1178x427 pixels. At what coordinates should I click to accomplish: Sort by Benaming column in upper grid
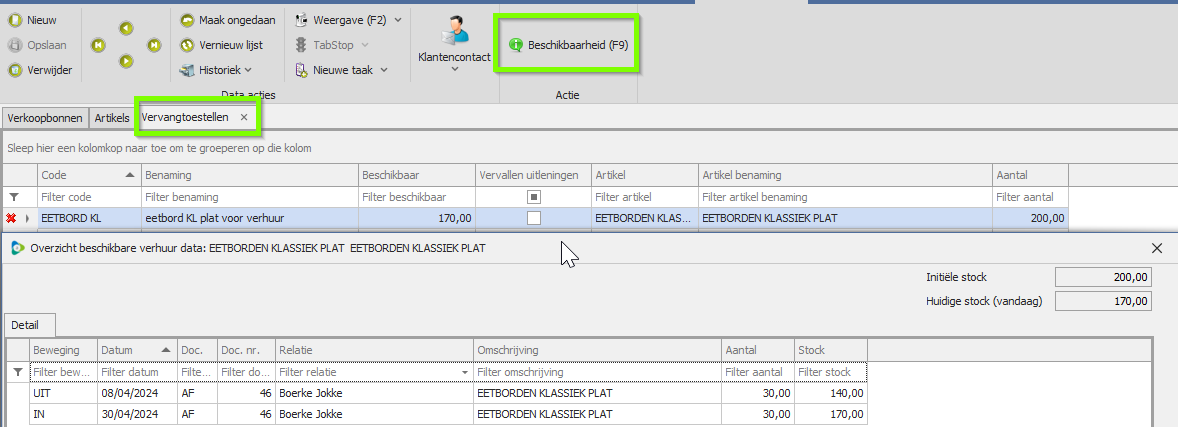tap(250, 175)
